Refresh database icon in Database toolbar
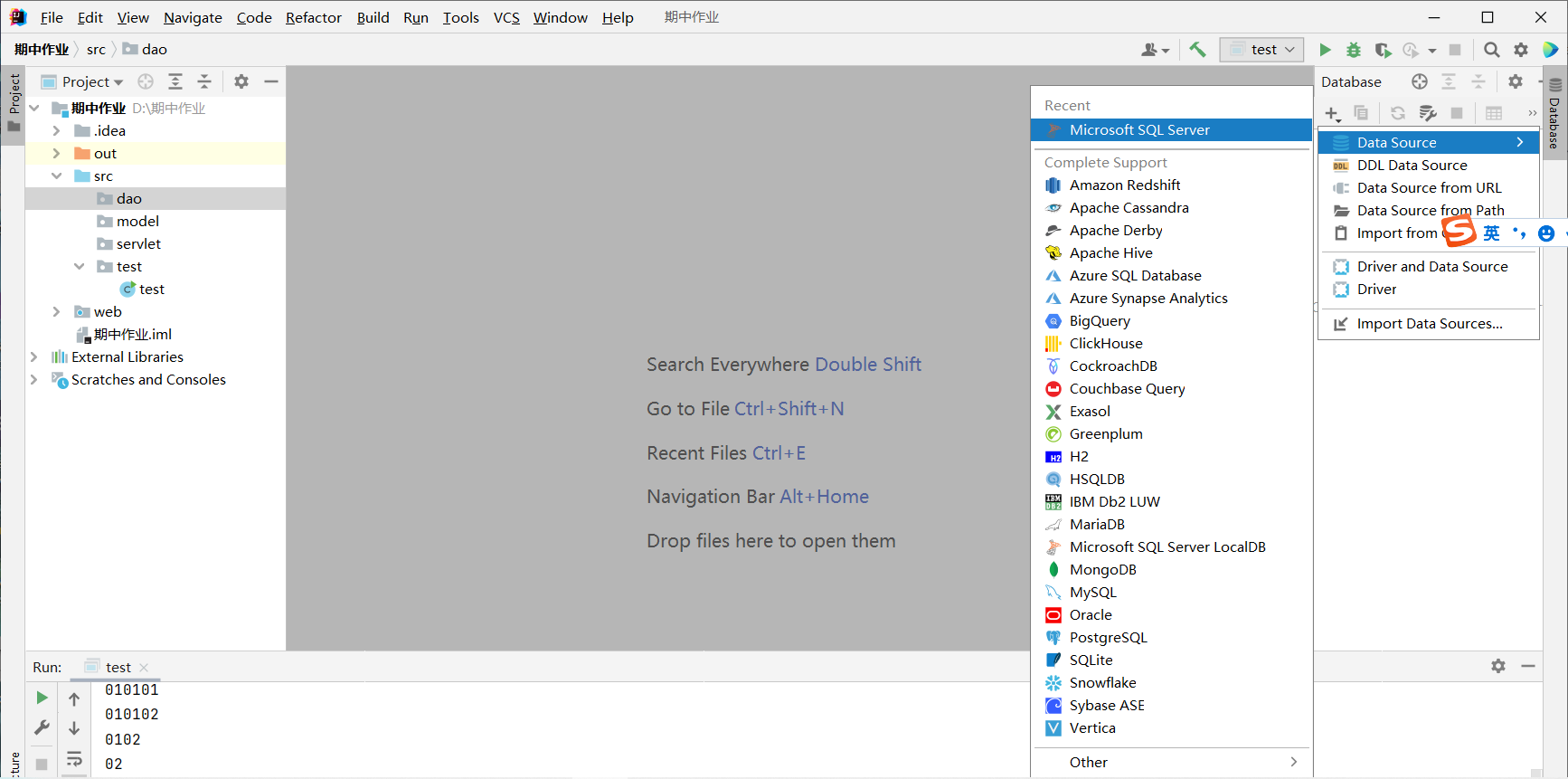Viewport: 1568px width, 779px height. click(1398, 113)
